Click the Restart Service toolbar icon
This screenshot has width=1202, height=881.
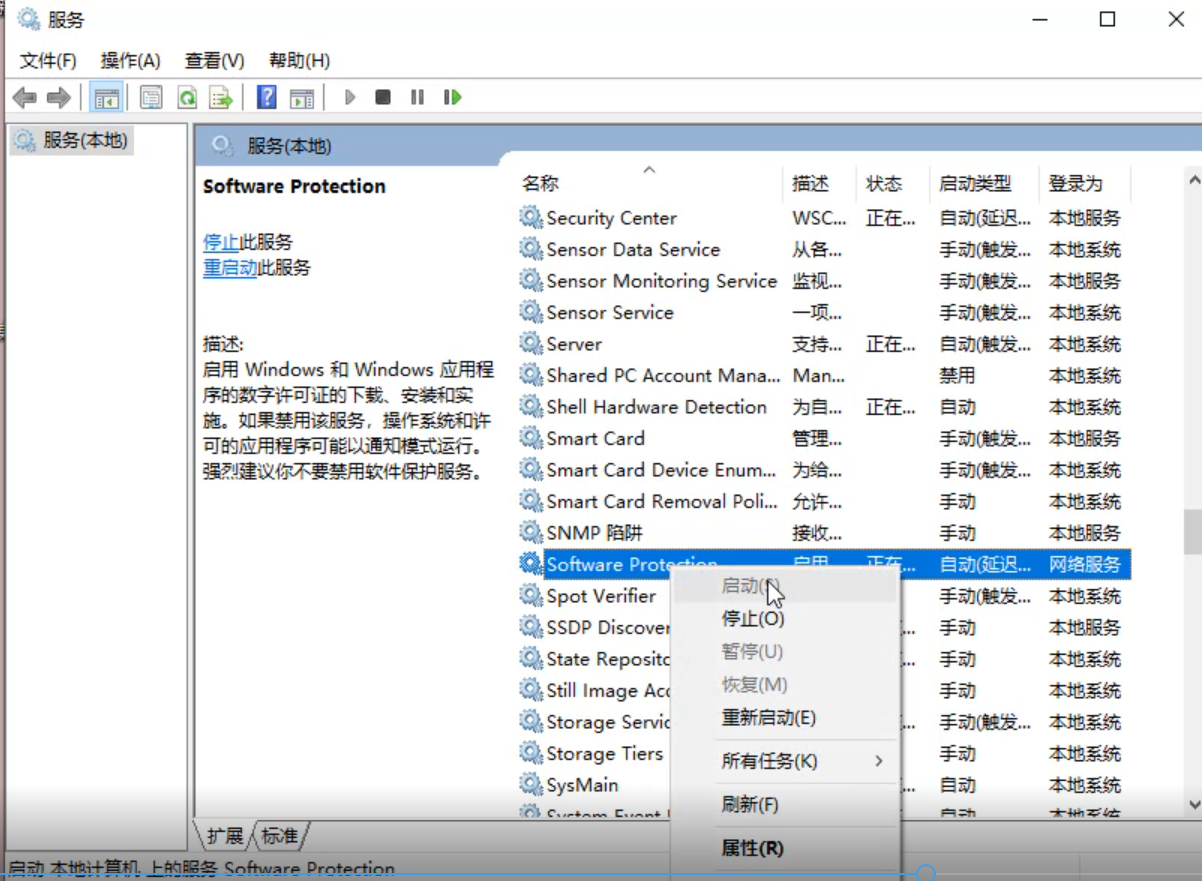pyautogui.click(x=453, y=97)
